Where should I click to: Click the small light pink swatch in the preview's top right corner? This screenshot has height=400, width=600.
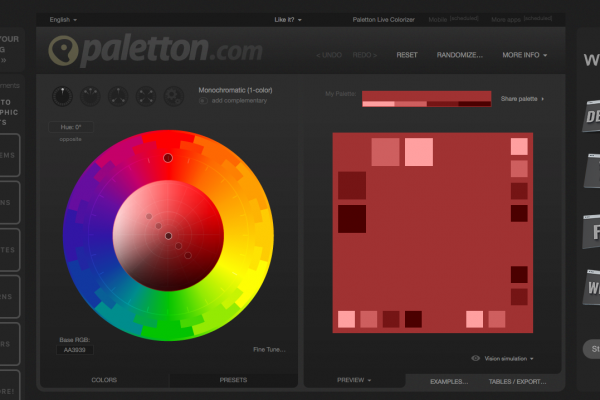coord(519,147)
